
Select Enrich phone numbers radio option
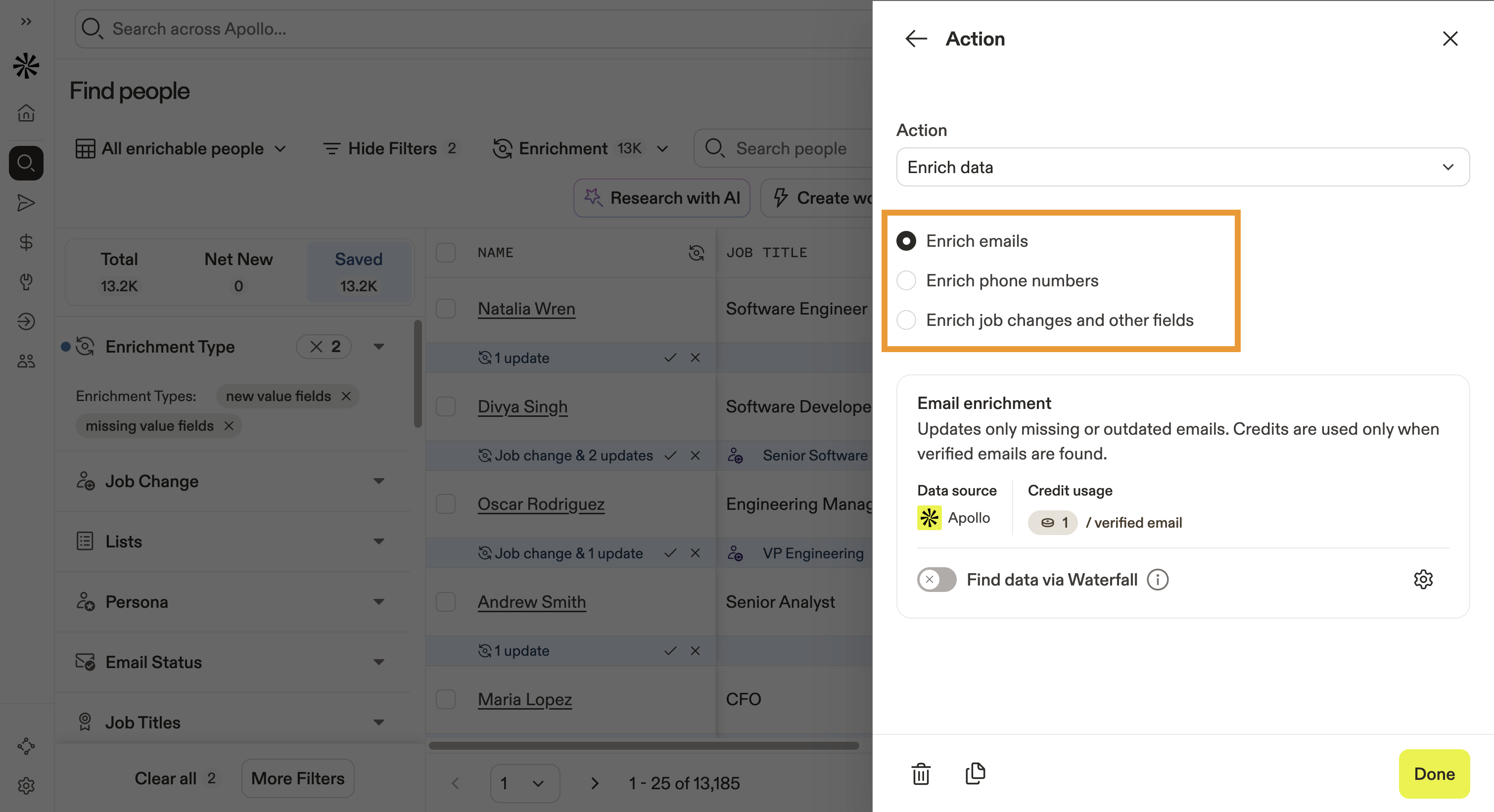[906, 280]
